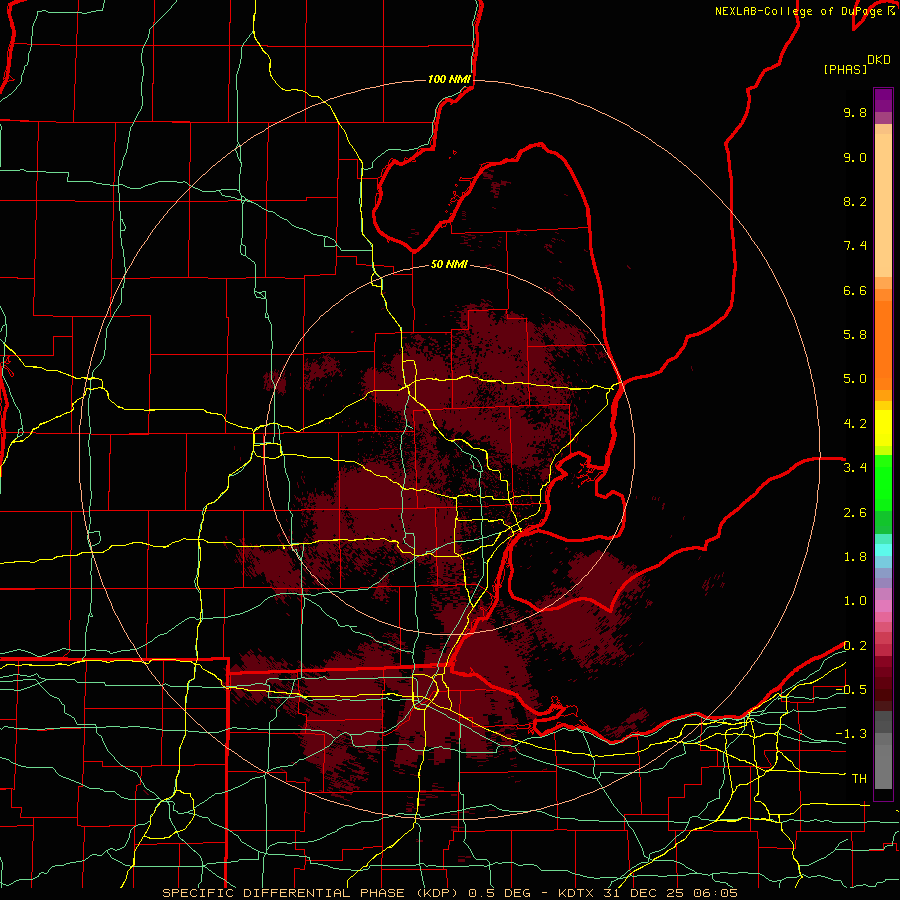Pick the yellow band of the color bar
Viewport: 900px width, 900px height.
(x=883, y=428)
